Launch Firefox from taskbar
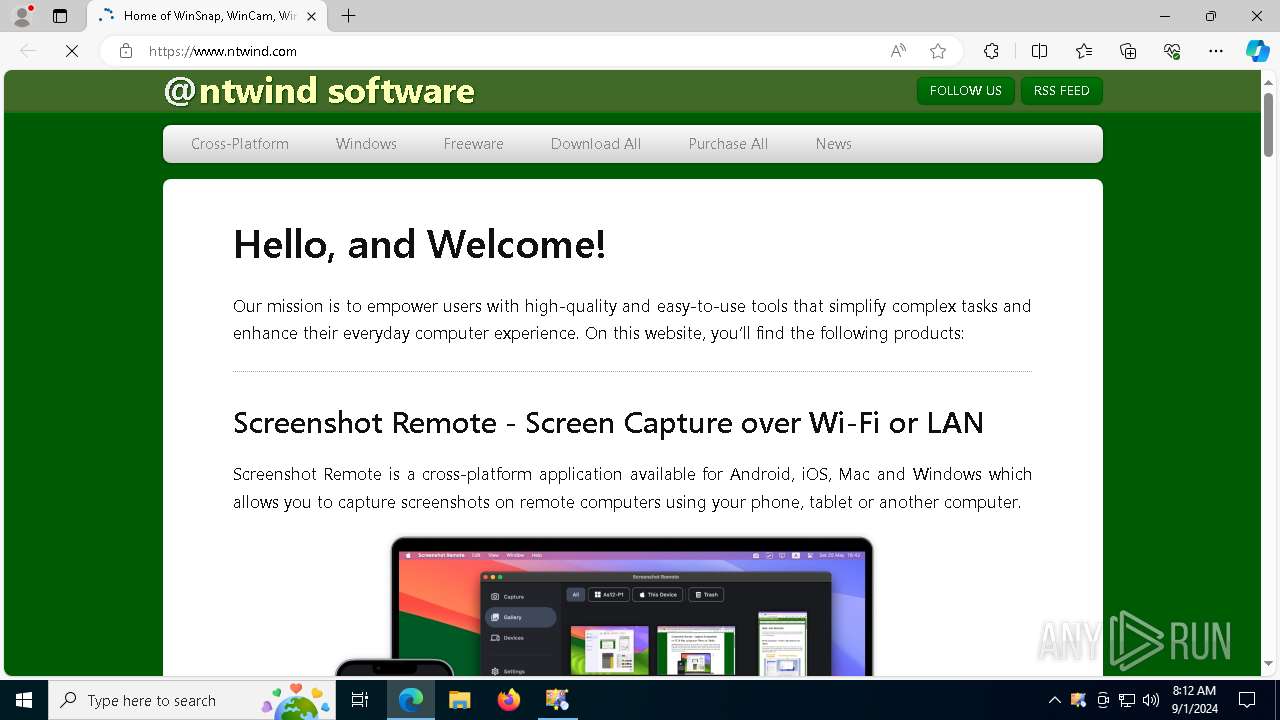Screen dimensions: 1280x720 [508, 700]
